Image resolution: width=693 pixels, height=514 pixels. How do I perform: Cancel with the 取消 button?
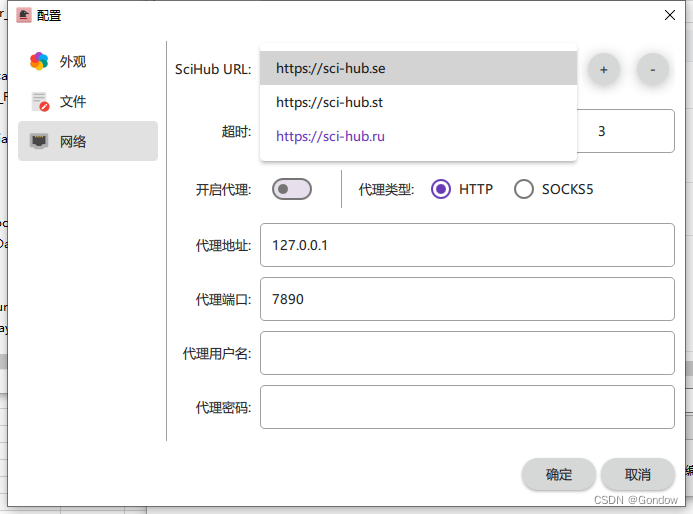638,474
